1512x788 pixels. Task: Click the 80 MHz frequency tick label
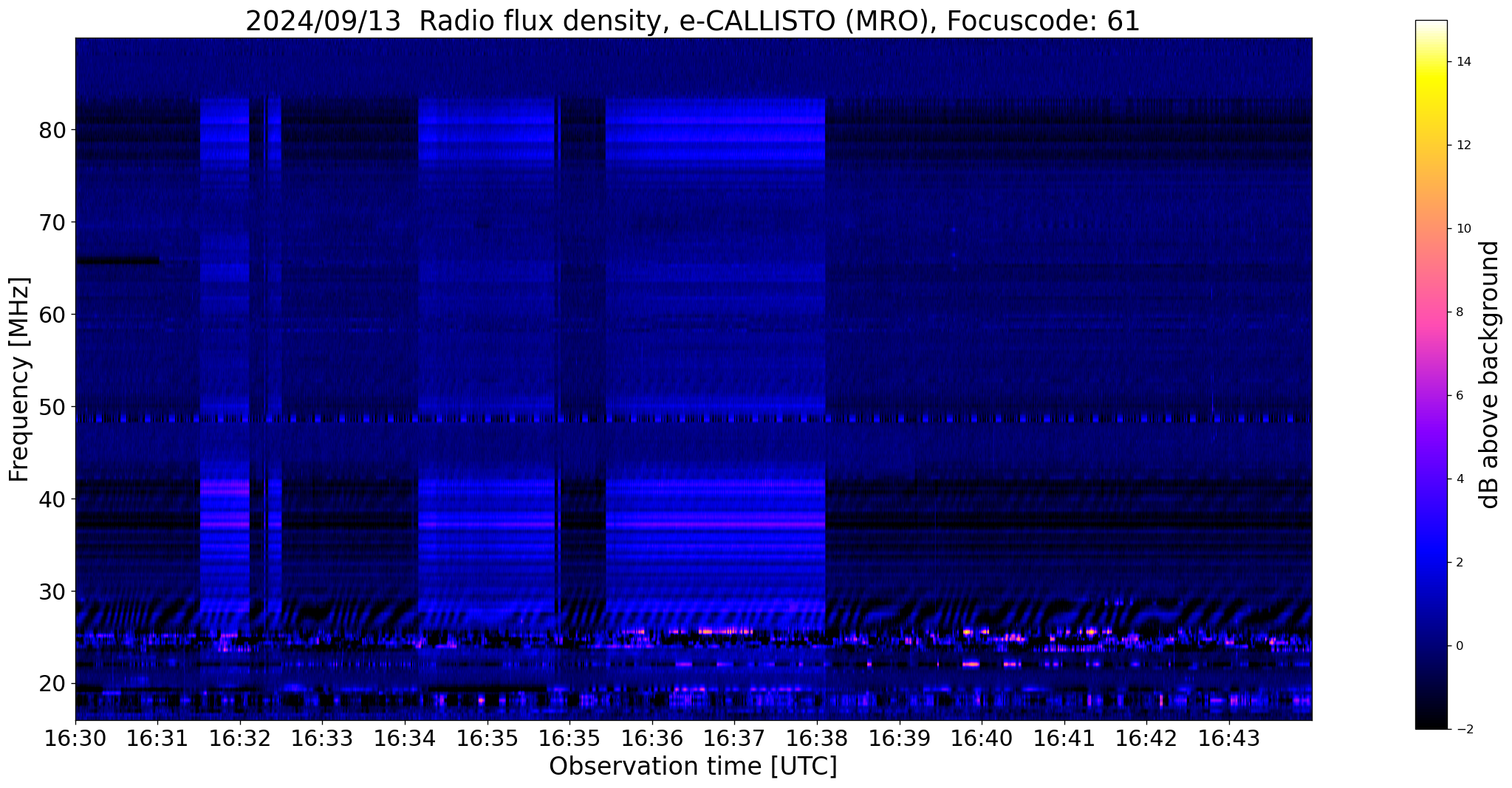pyautogui.click(x=52, y=130)
